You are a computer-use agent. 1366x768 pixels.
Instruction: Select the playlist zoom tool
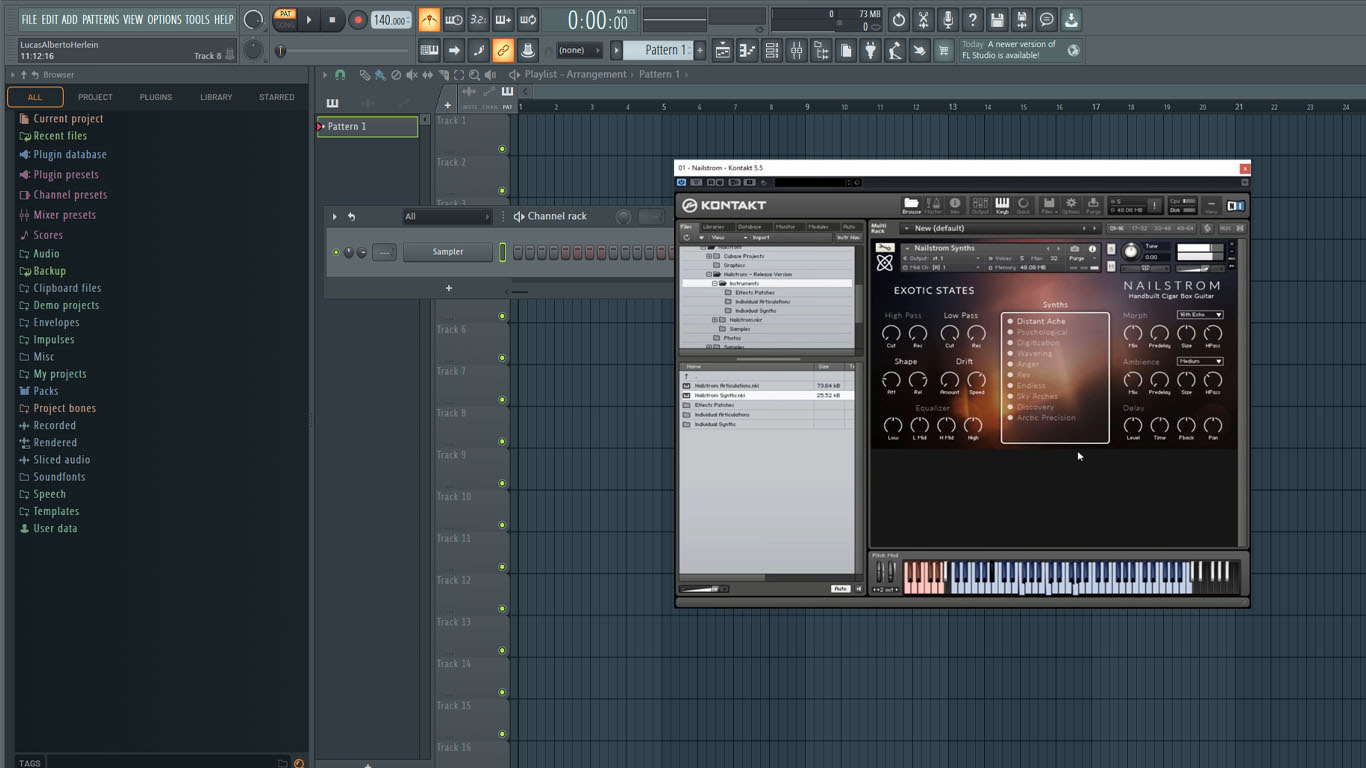pyautogui.click(x=474, y=75)
